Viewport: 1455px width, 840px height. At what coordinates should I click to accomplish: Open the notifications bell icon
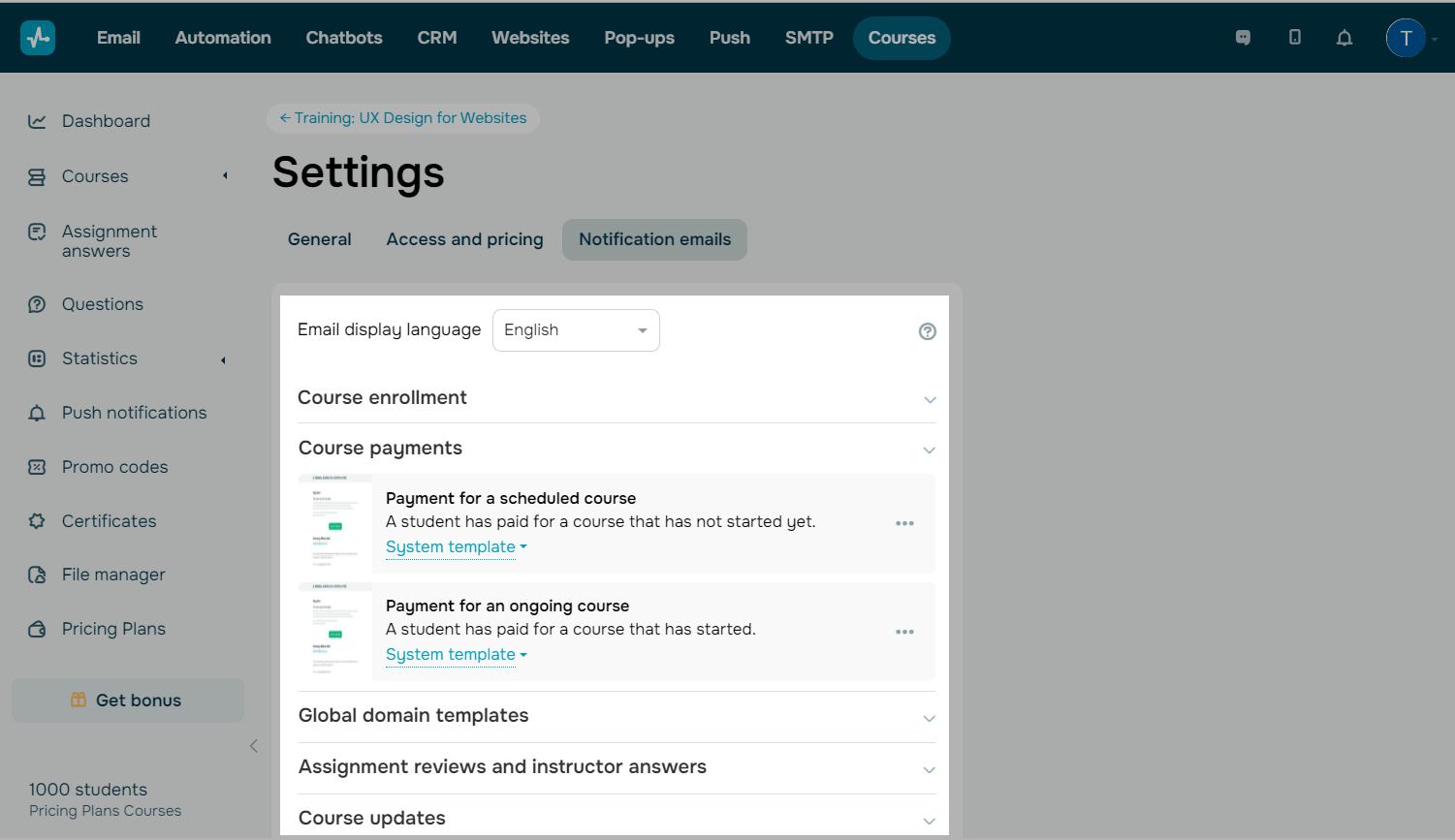[1344, 38]
